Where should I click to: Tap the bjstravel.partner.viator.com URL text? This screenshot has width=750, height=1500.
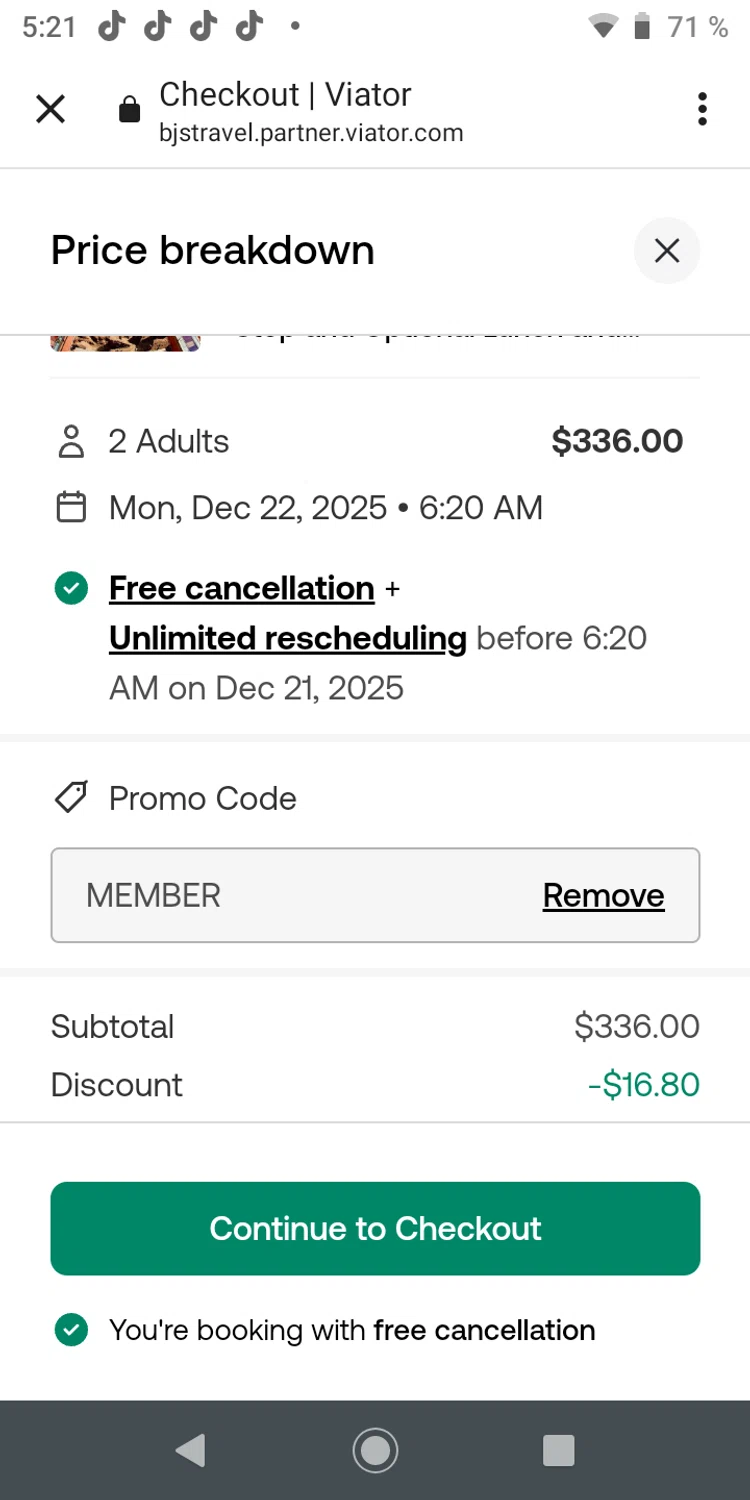click(x=311, y=133)
